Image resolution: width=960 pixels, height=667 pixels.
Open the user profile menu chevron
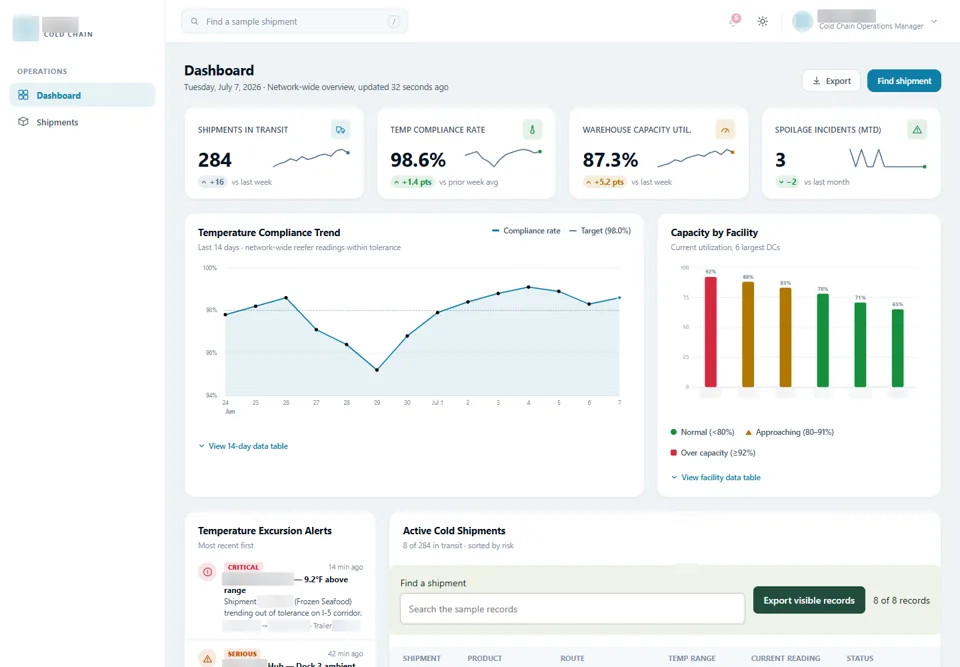[x=934, y=21]
